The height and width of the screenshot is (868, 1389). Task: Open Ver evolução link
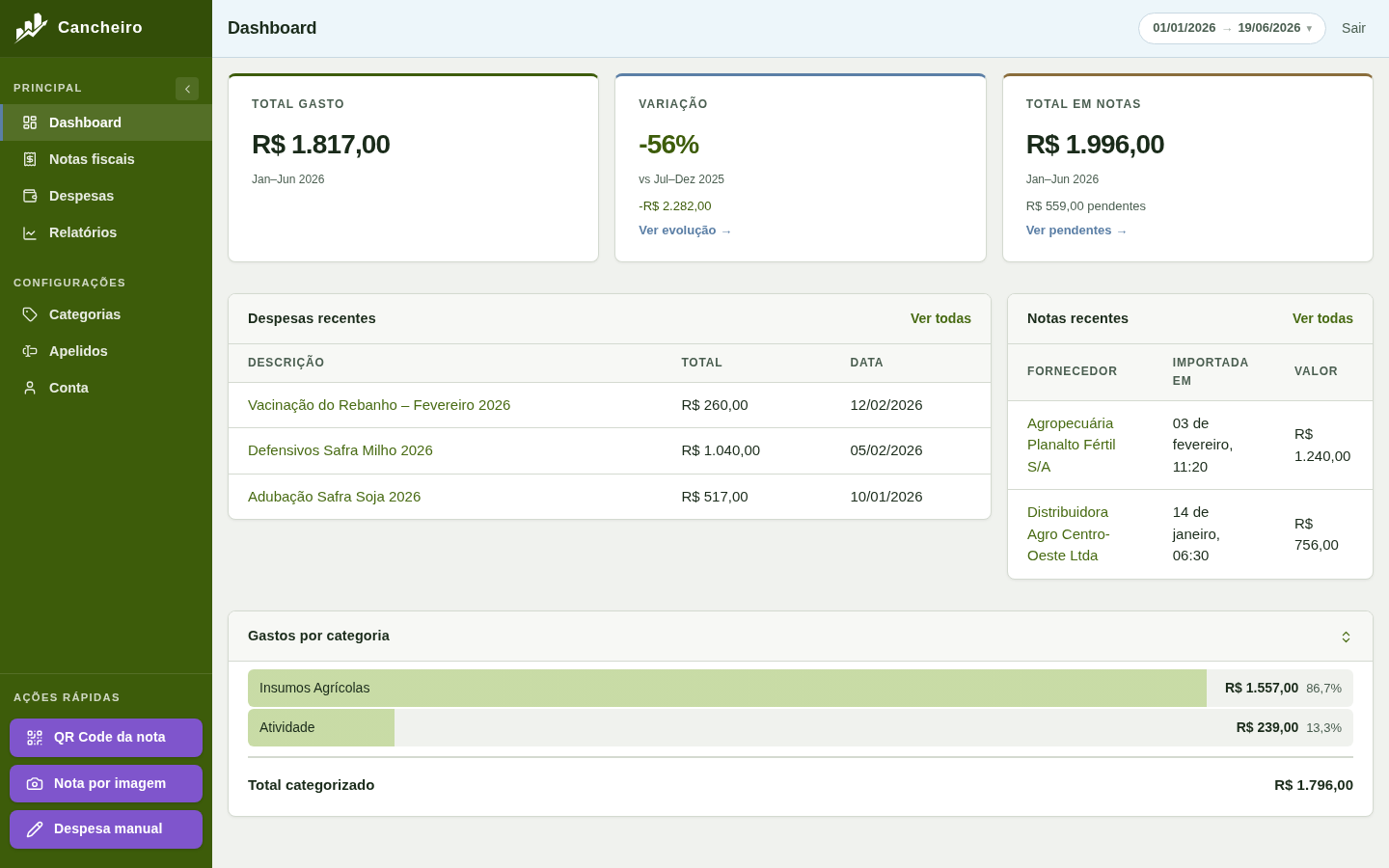685,231
